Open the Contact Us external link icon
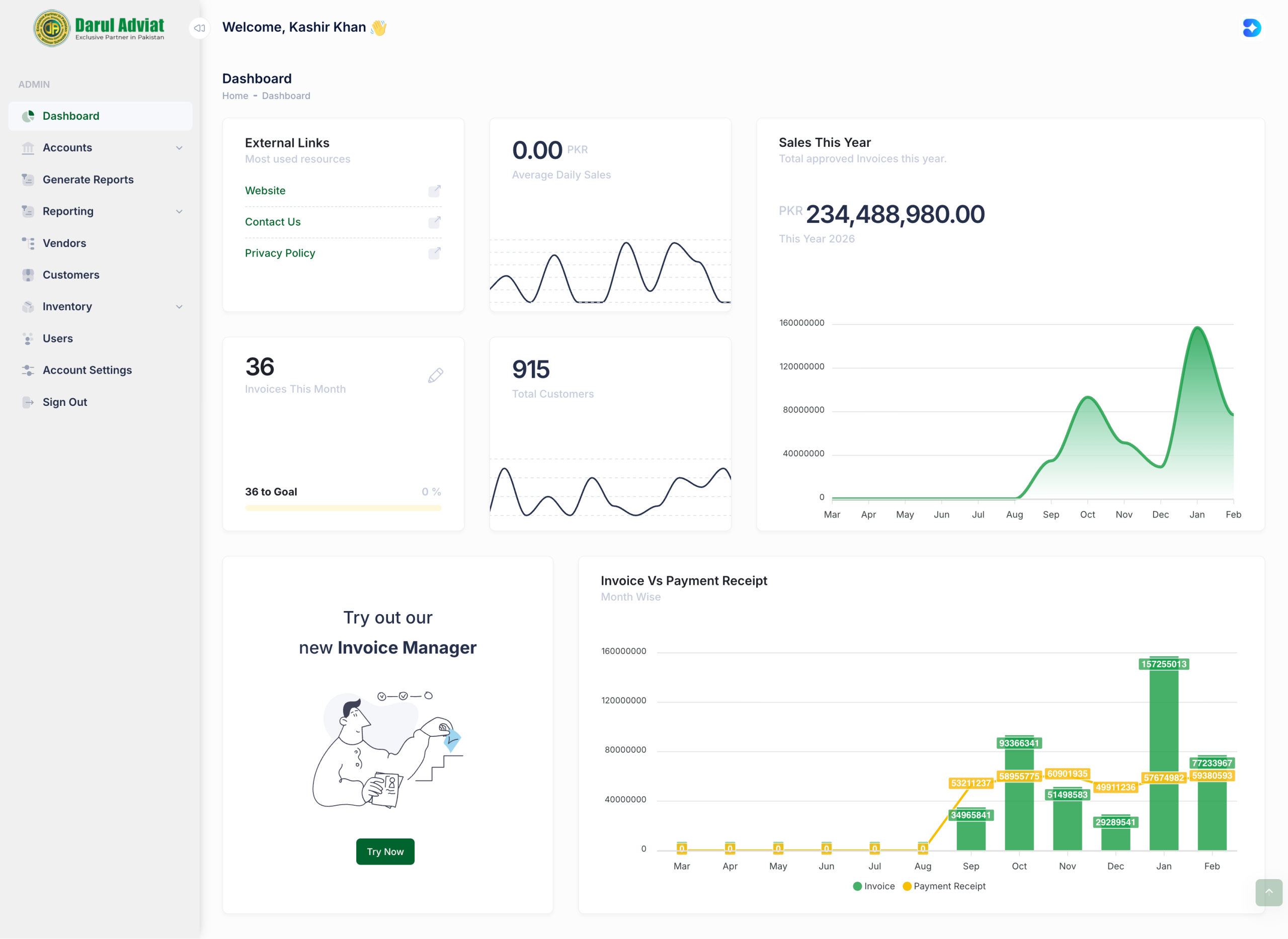 [x=435, y=222]
